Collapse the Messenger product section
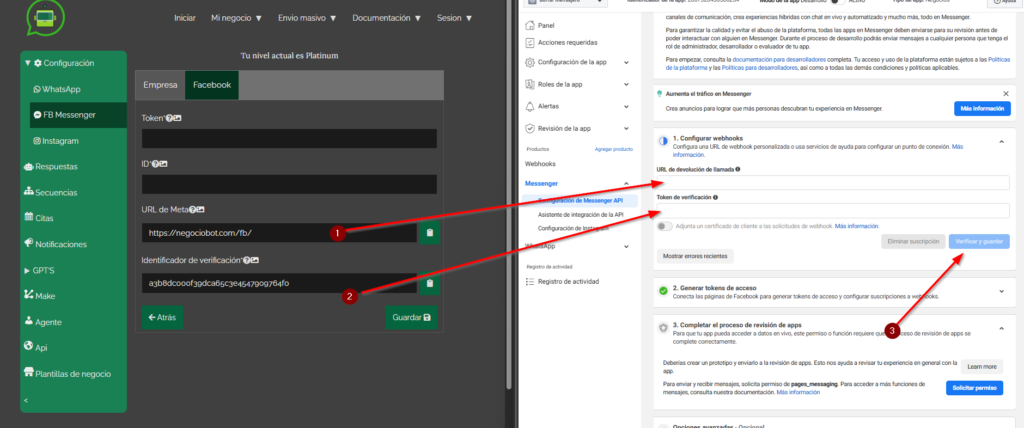The height and width of the screenshot is (428, 1024). [x=626, y=184]
